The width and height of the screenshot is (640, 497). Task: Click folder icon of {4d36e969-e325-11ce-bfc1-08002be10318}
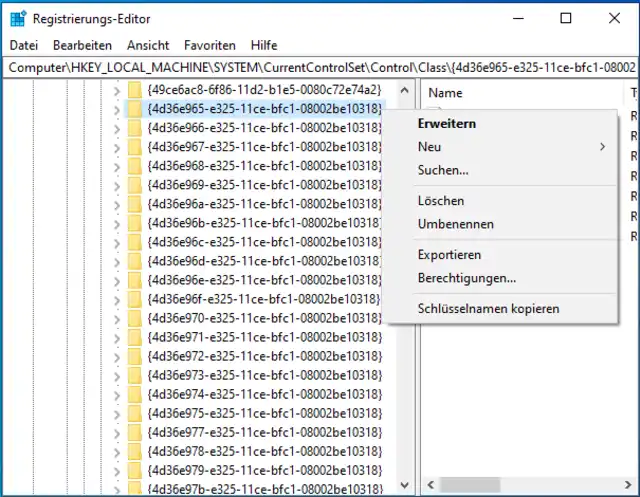[x=135, y=185]
